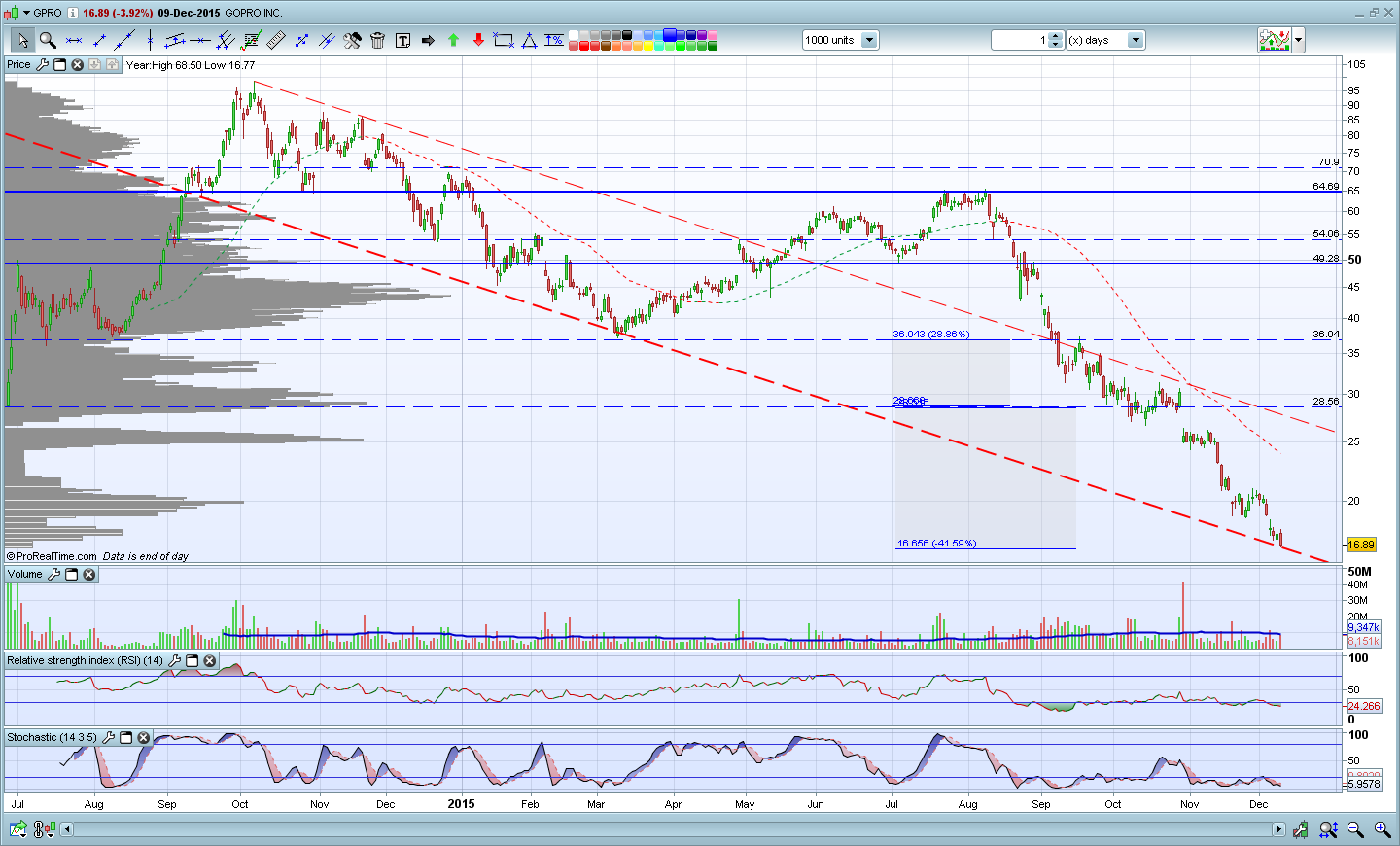Expand the add indicator dropdown arrow

(1298, 40)
